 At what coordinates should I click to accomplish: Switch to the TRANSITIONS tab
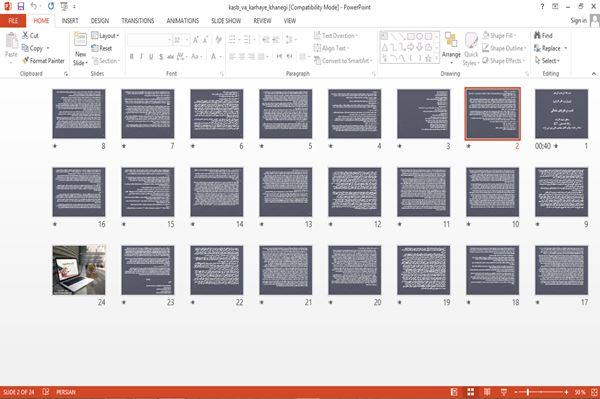click(138, 21)
